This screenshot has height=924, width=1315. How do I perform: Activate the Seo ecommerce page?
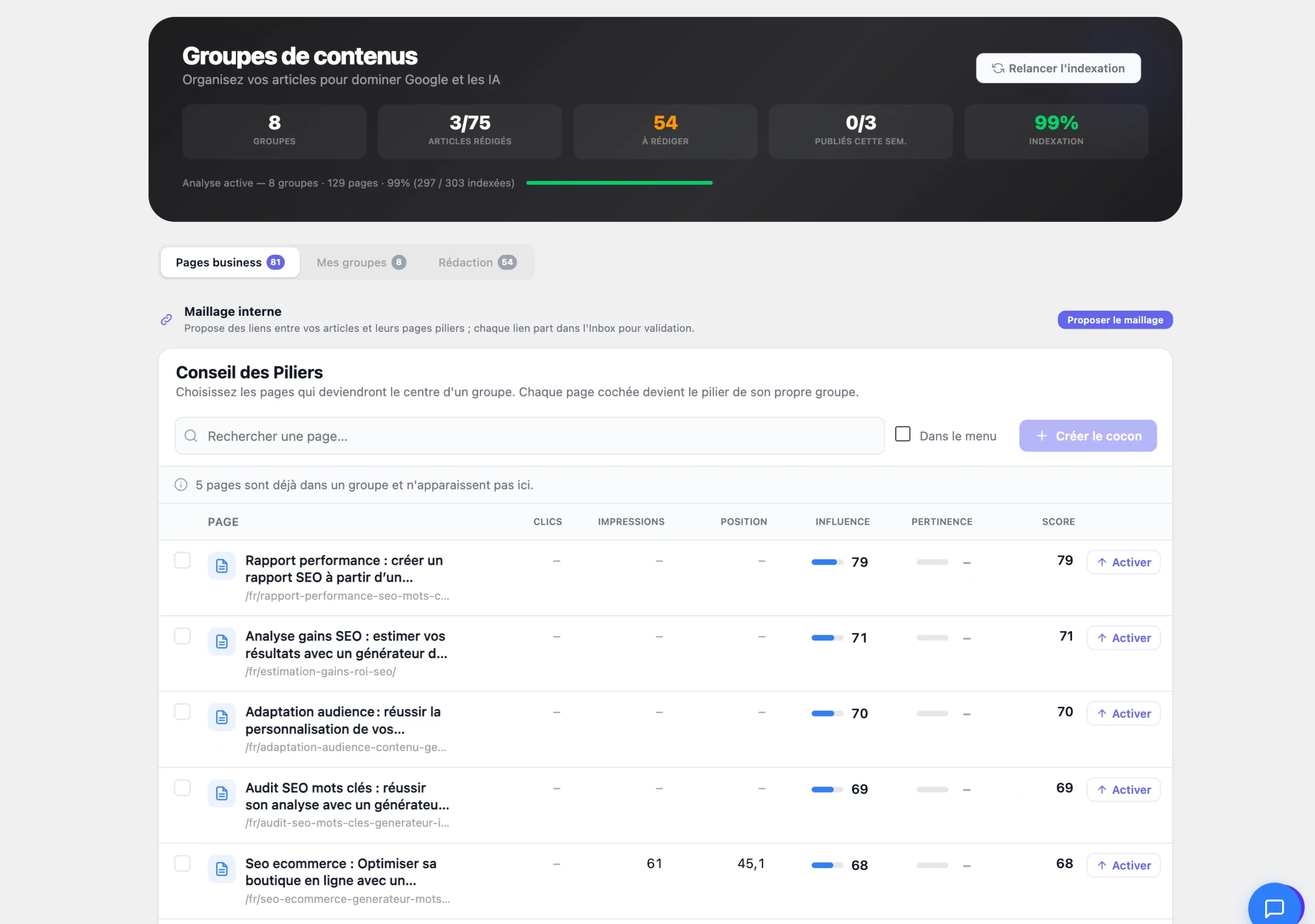coord(1123,865)
